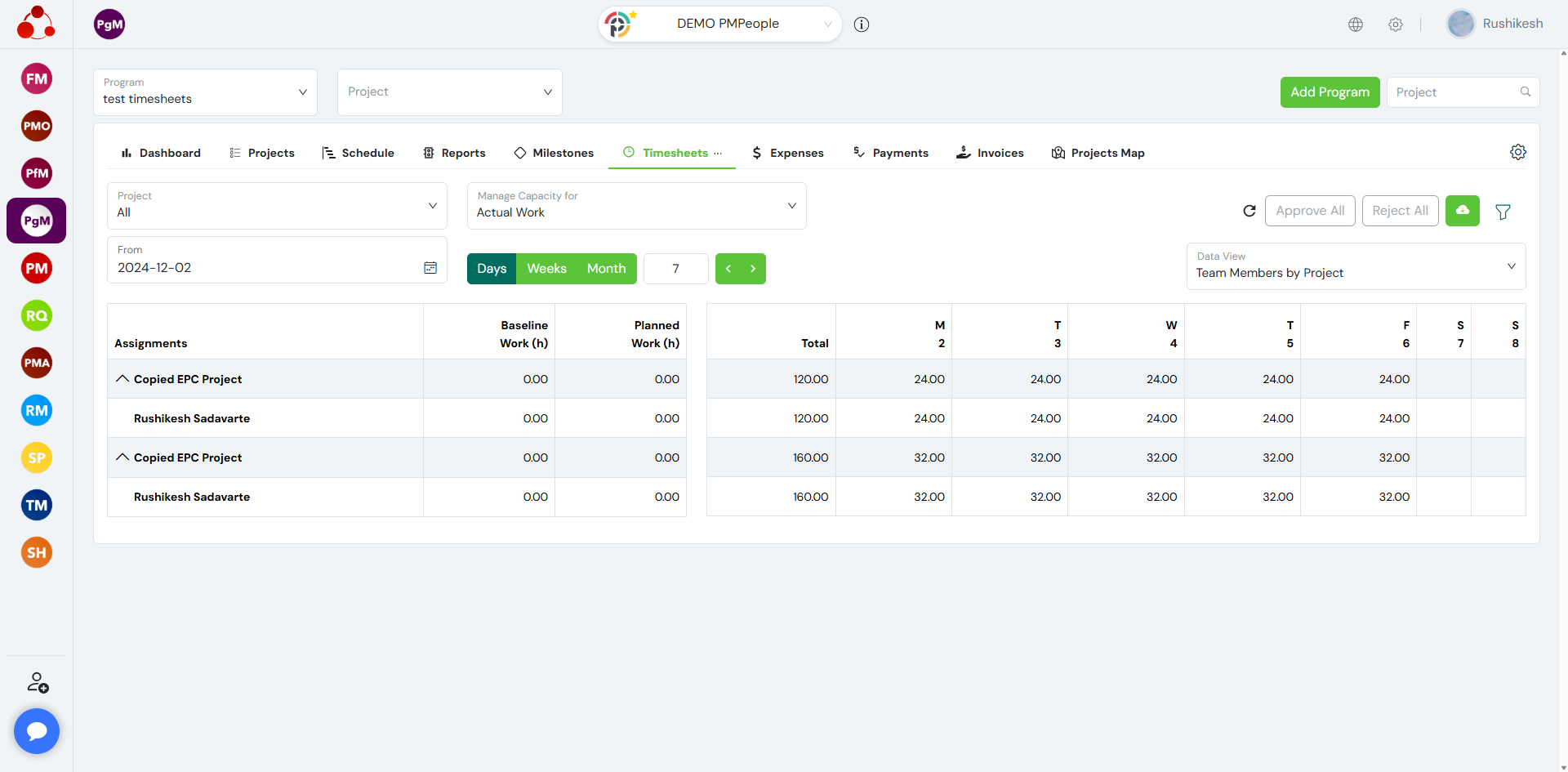This screenshot has width=1568, height=772.
Task: Open the PMO module icon
Action: pyautogui.click(x=37, y=126)
